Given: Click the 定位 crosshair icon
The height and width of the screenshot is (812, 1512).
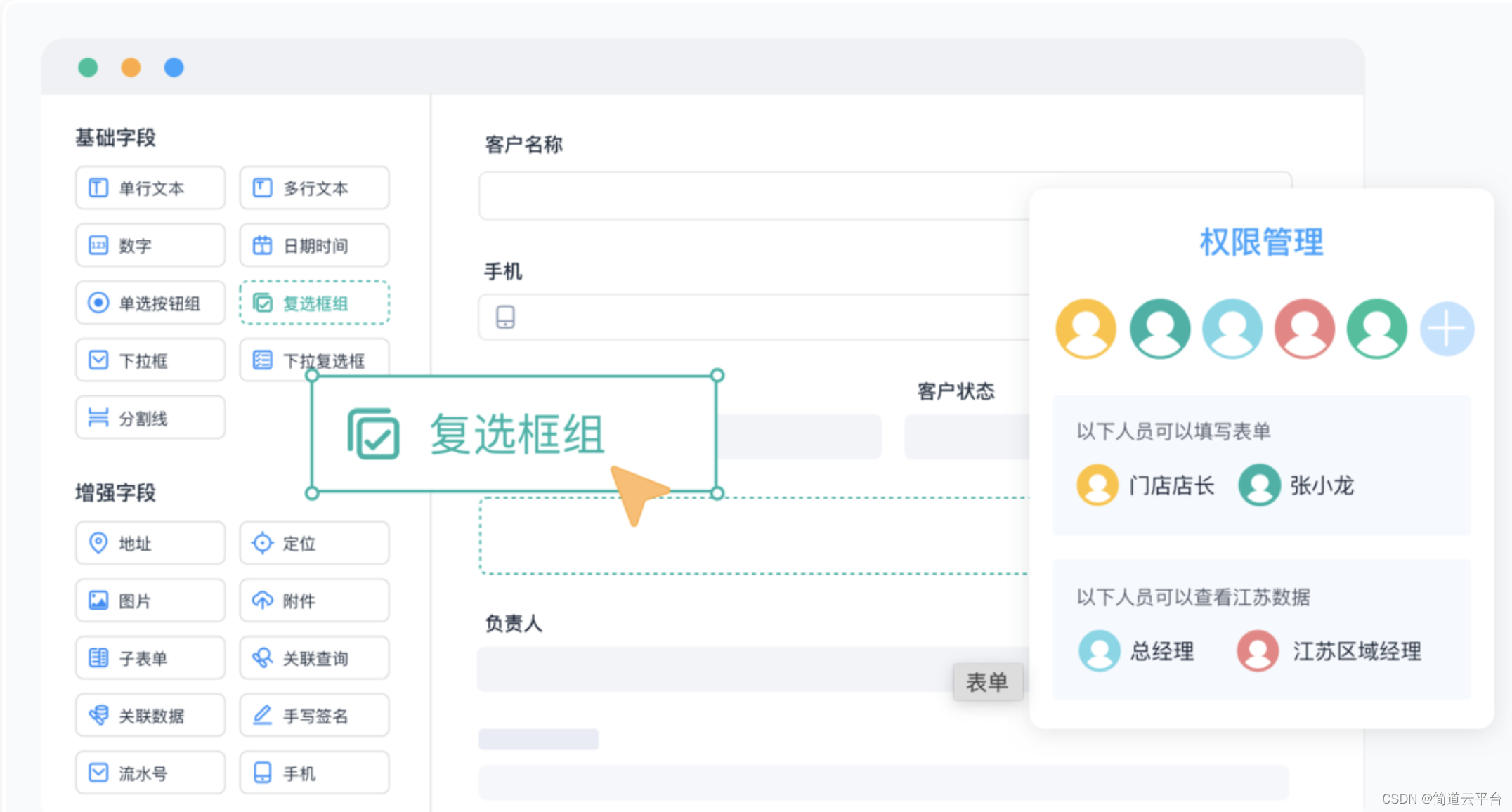Looking at the screenshot, I should tap(262, 543).
